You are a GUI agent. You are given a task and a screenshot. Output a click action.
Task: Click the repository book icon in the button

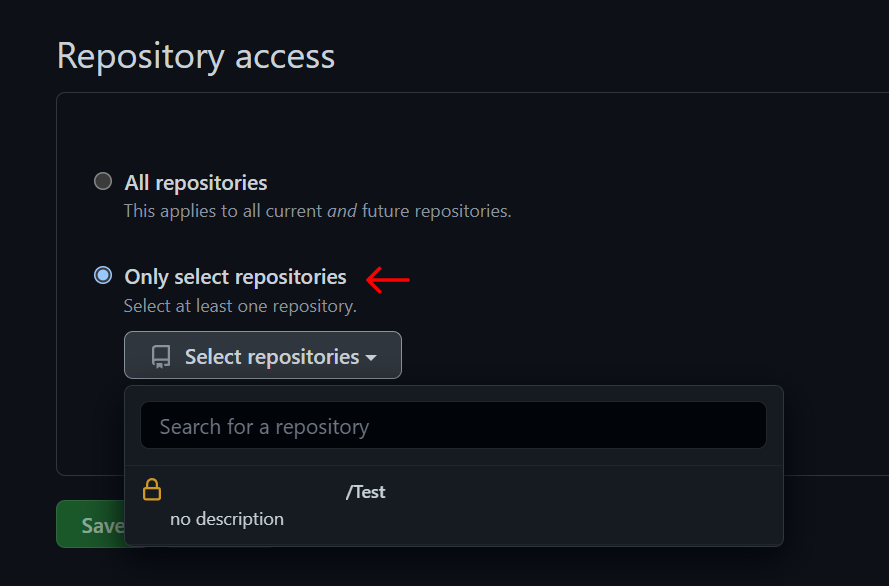(x=161, y=357)
